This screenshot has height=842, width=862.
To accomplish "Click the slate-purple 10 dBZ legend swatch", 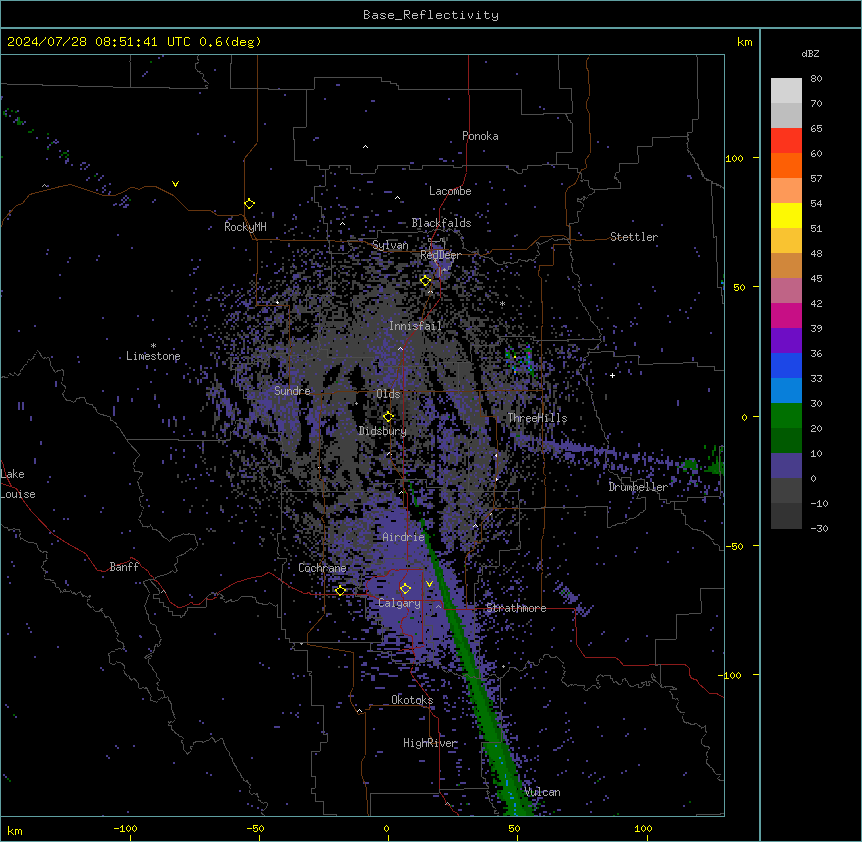I will (x=786, y=466).
